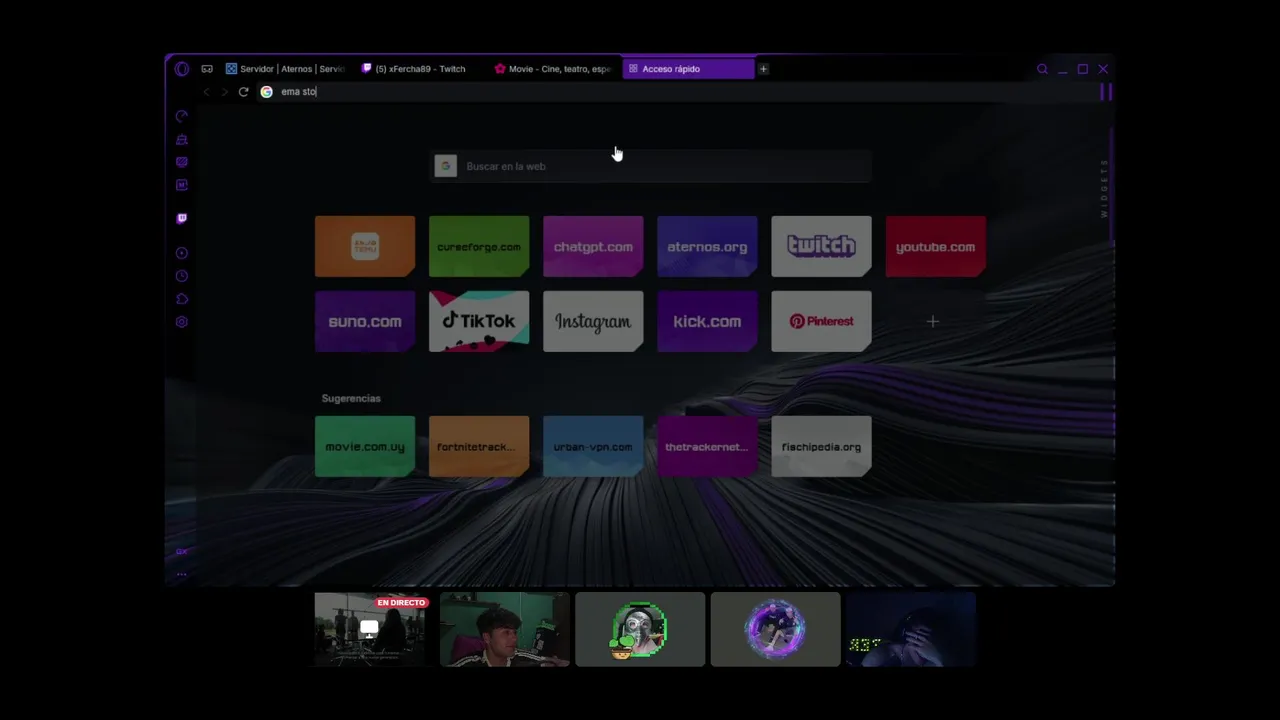Open the WIDGETS side panel label
This screenshot has width=1280, height=720.
(x=1105, y=188)
